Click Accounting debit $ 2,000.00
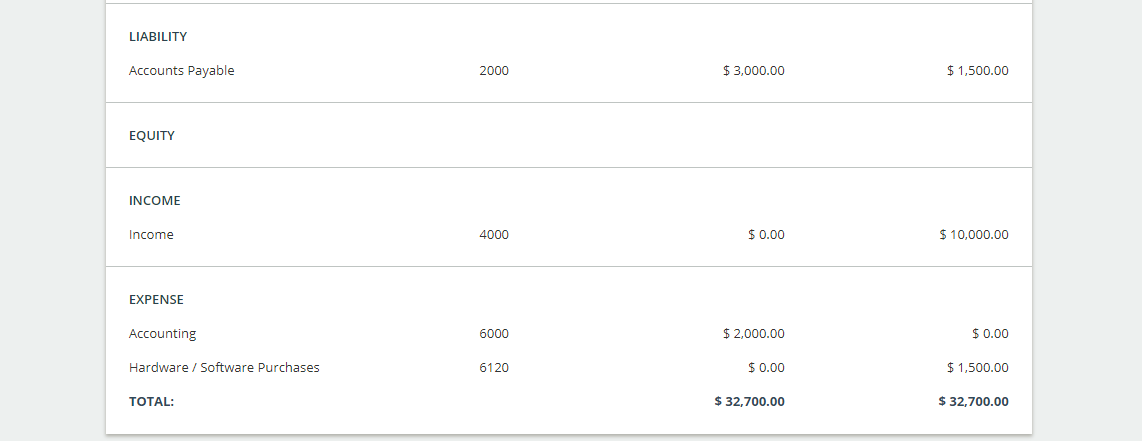Screen dimensions: 1142x441 click(x=754, y=333)
